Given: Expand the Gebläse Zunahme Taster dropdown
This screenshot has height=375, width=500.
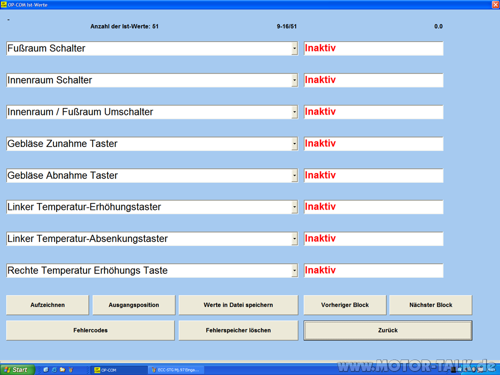Looking at the screenshot, I should pyautogui.click(x=294, y=144).
